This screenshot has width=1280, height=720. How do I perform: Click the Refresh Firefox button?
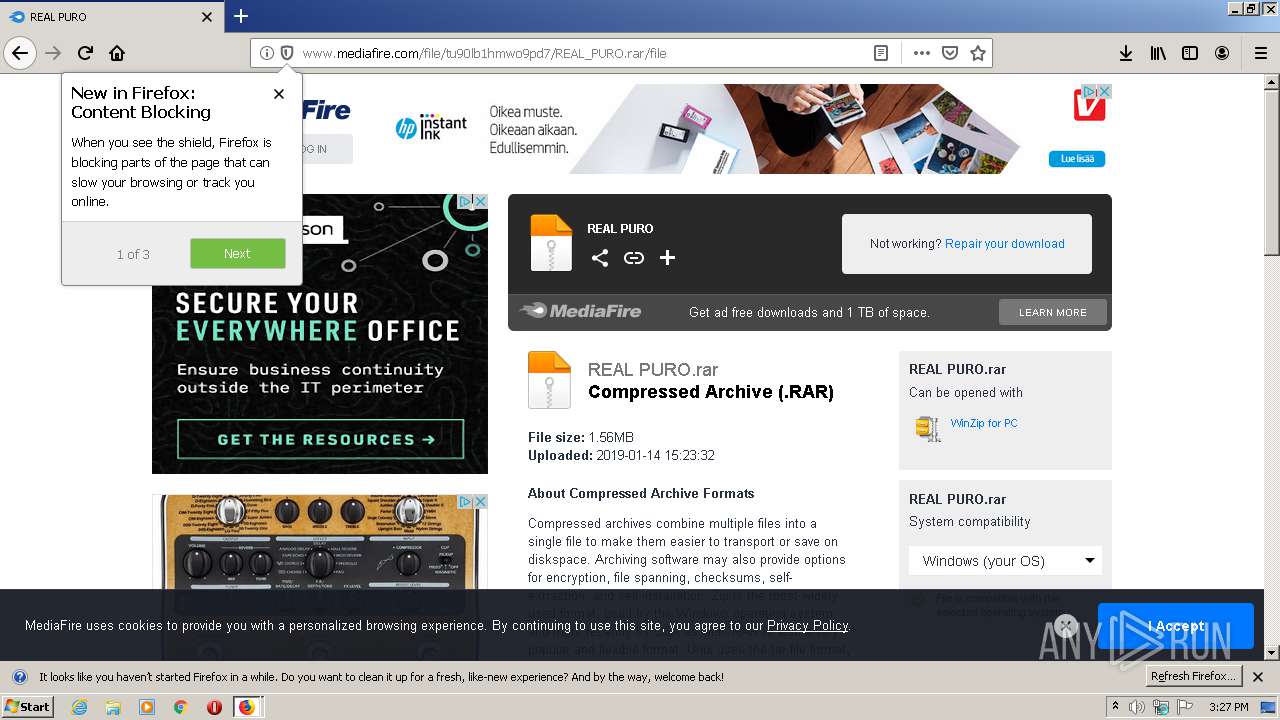tap(1193, 676)
